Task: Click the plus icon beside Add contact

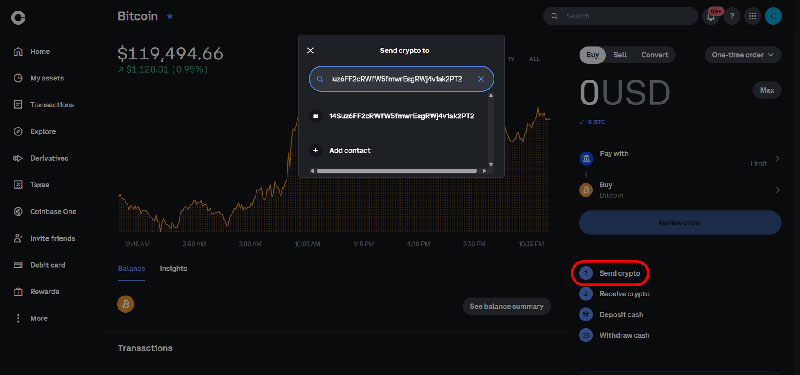Action: pyautogui.click(x=315, y=151)
